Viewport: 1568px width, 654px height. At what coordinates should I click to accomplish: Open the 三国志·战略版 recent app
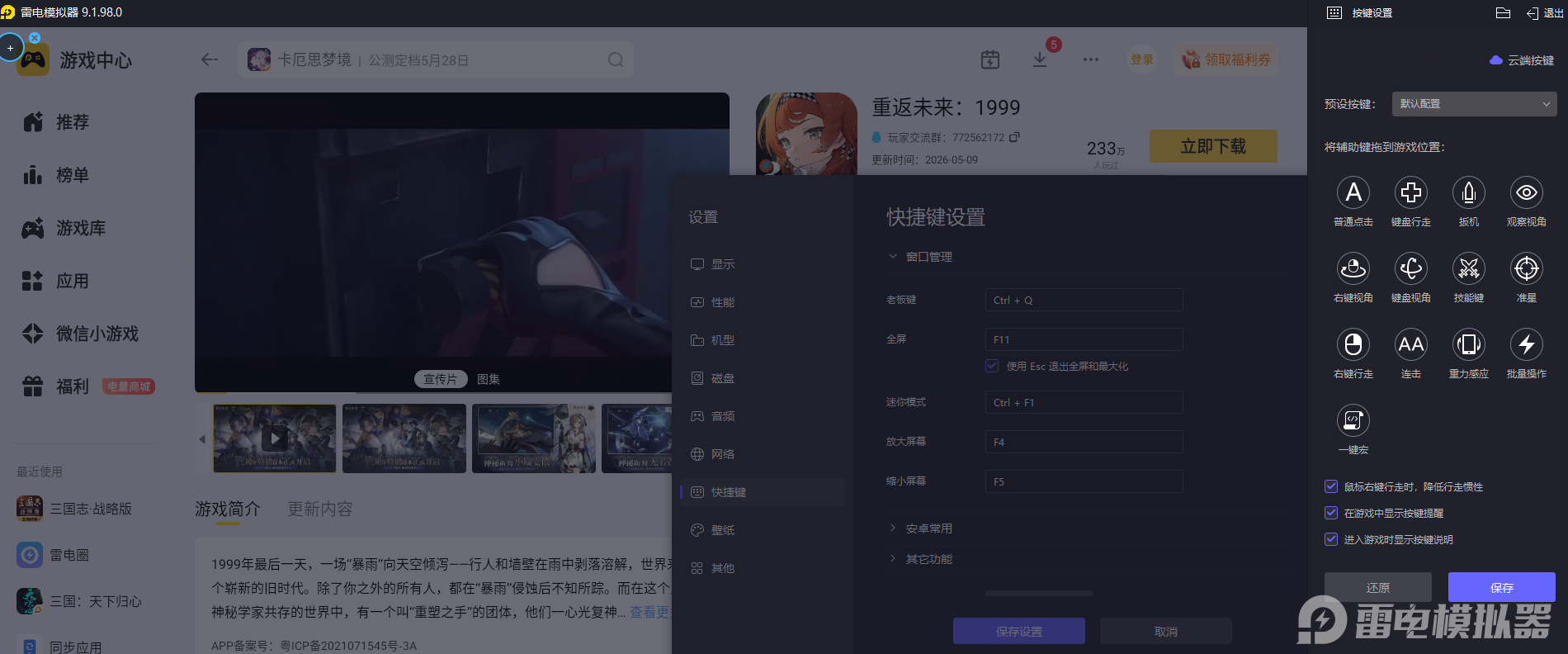[74, 509]
